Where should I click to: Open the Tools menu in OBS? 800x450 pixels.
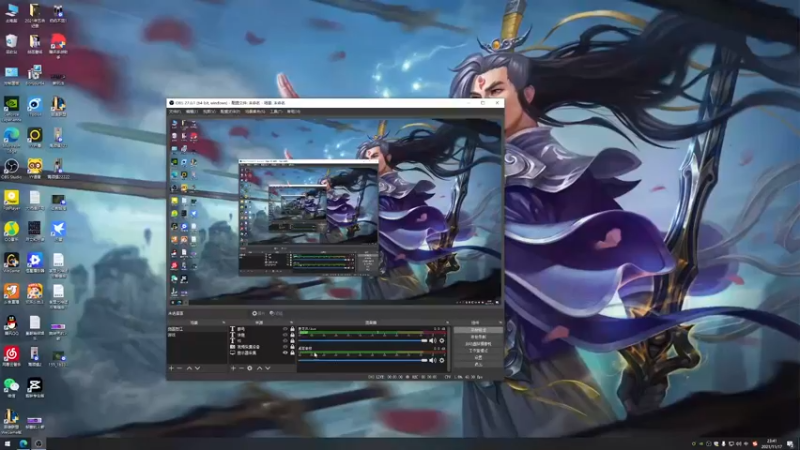click(276, 111)
